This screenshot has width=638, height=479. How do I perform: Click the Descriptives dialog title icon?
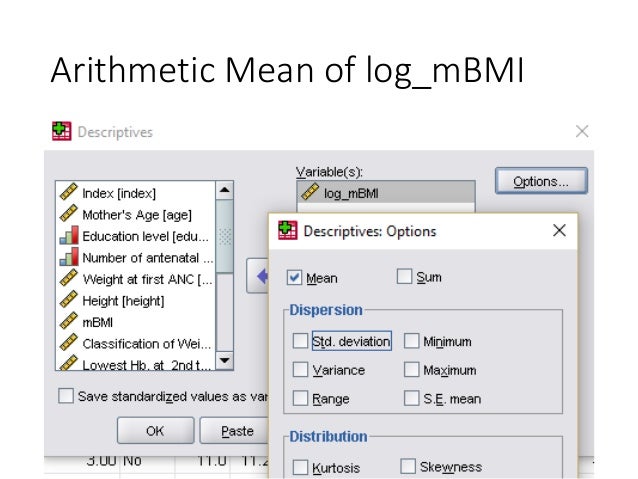(x=61, y=131)
